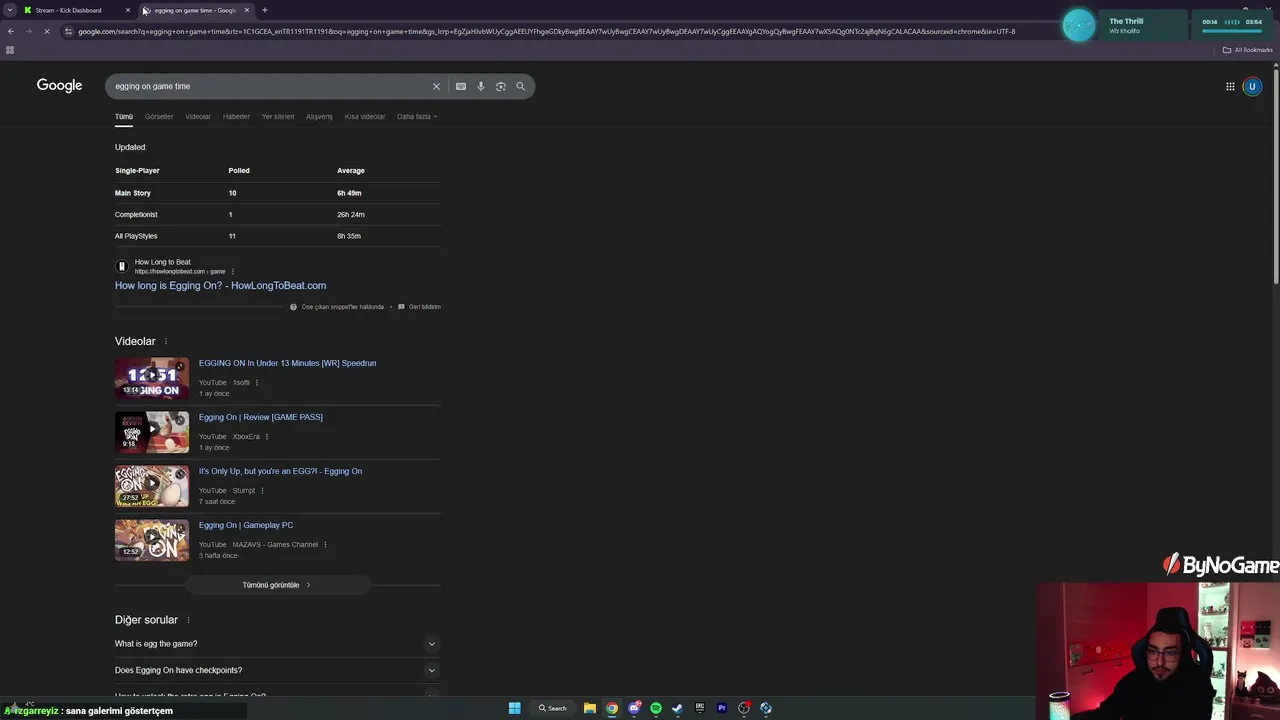Select the Tümü results tab

124,117
